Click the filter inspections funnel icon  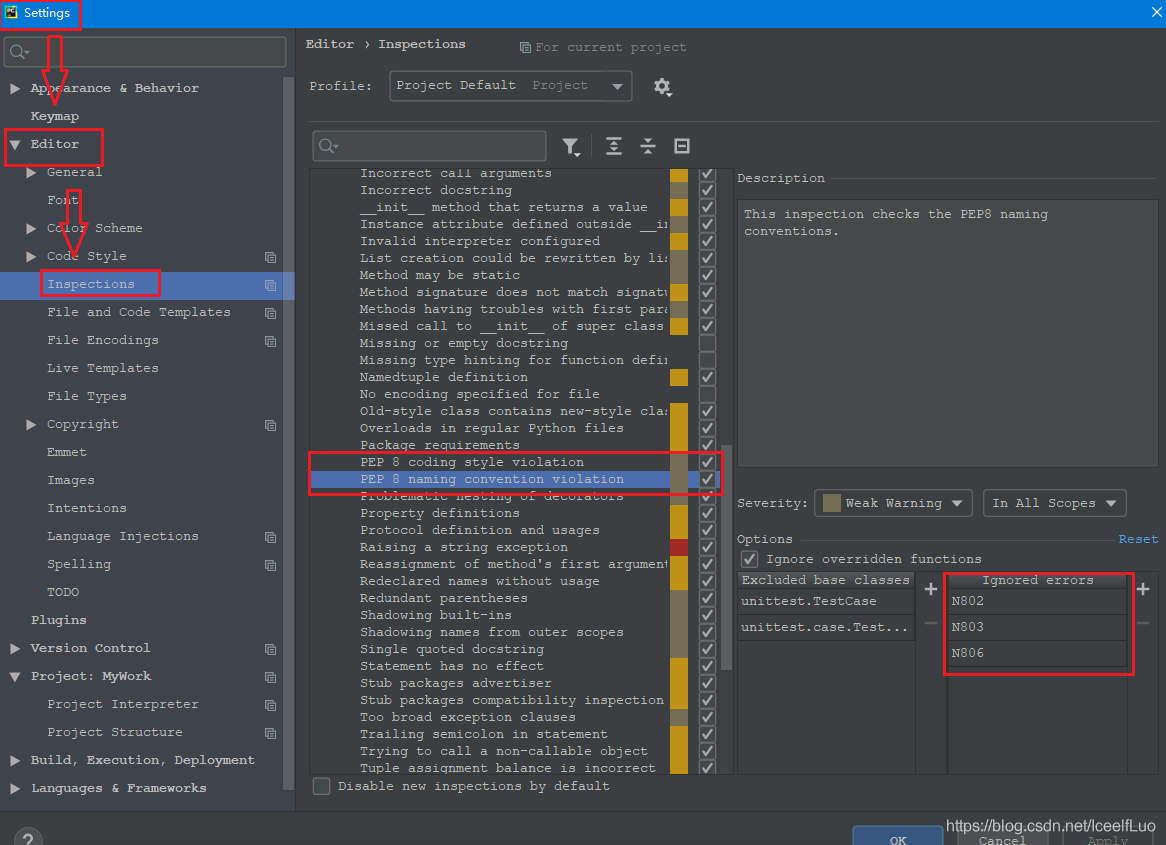click(570, 147)
